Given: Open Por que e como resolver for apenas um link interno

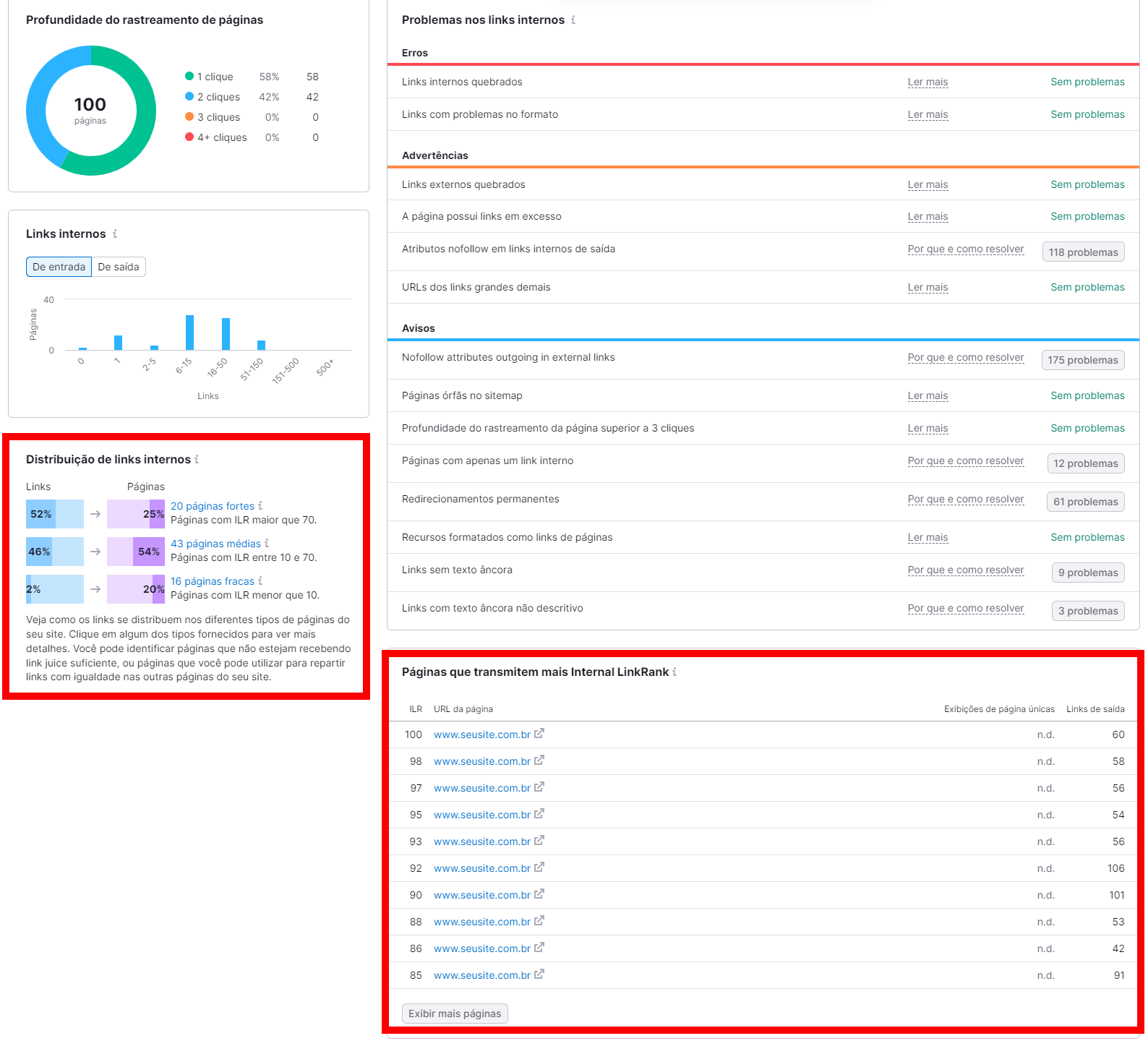Looking at the screenshot, I should click(966, 461).
